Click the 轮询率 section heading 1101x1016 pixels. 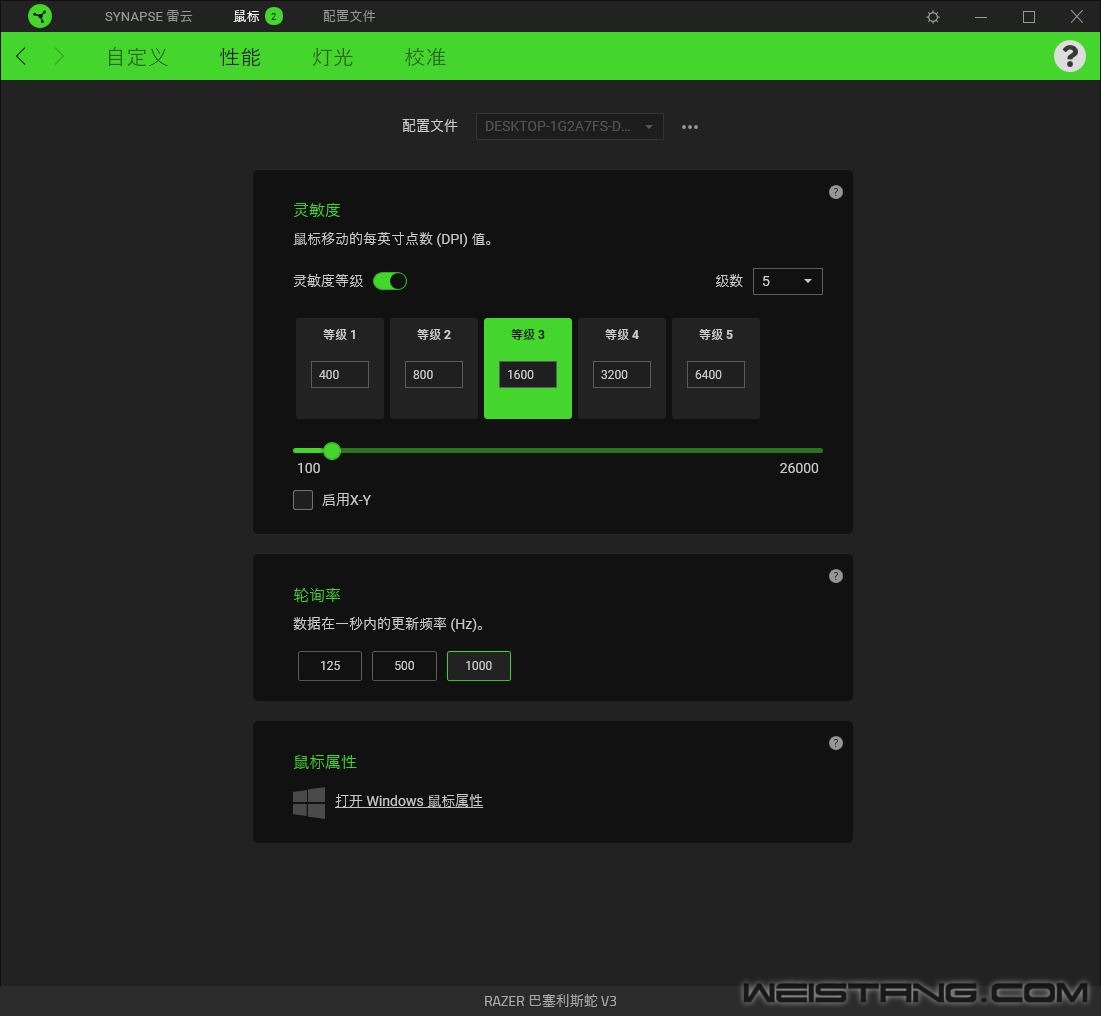(x=317, y=595)
